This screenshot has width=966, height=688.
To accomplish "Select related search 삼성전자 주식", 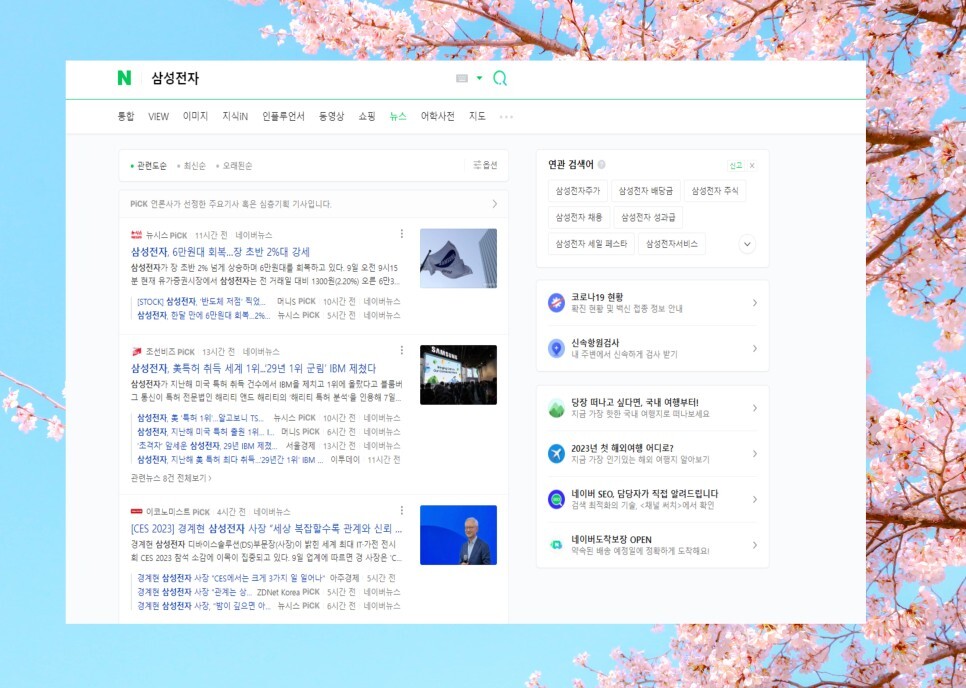I will (715, 191).
